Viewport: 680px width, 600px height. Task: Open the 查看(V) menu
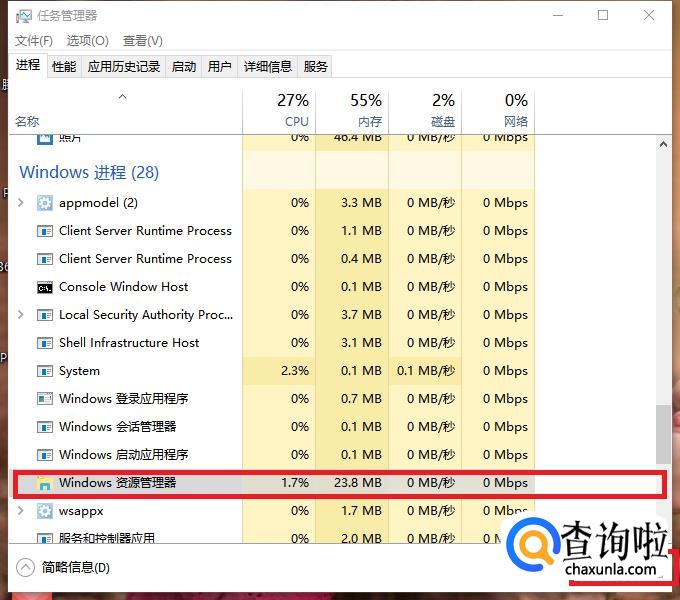(143, 41)
